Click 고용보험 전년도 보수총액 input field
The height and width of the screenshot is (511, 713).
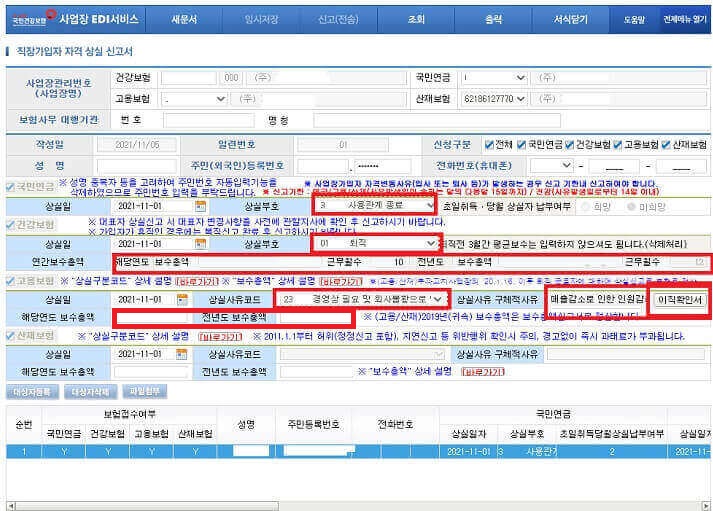coord(316,318)
